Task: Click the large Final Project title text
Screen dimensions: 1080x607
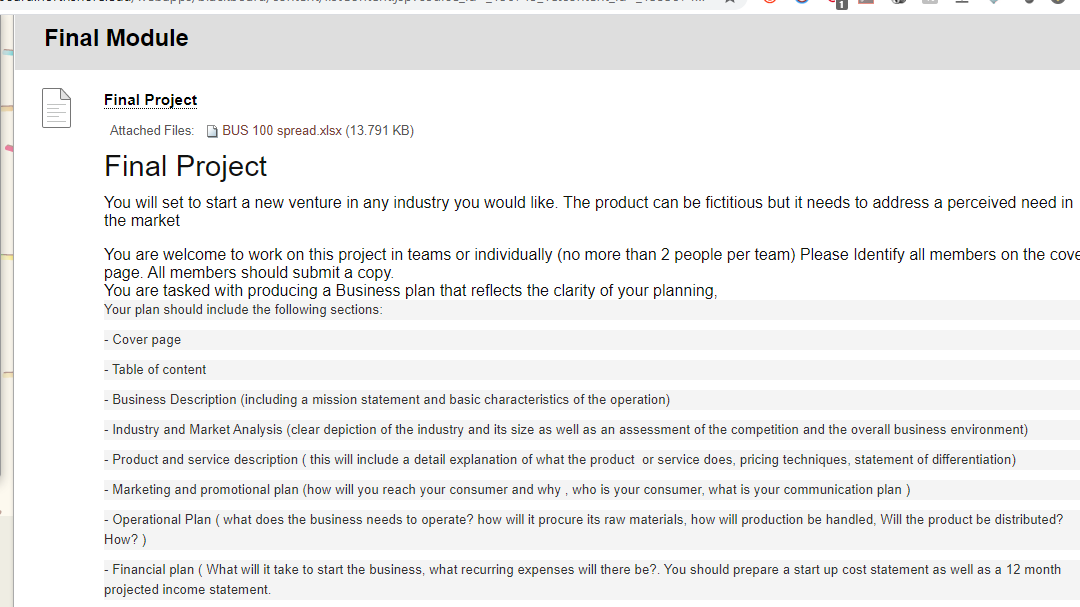Action: point(185,166)
